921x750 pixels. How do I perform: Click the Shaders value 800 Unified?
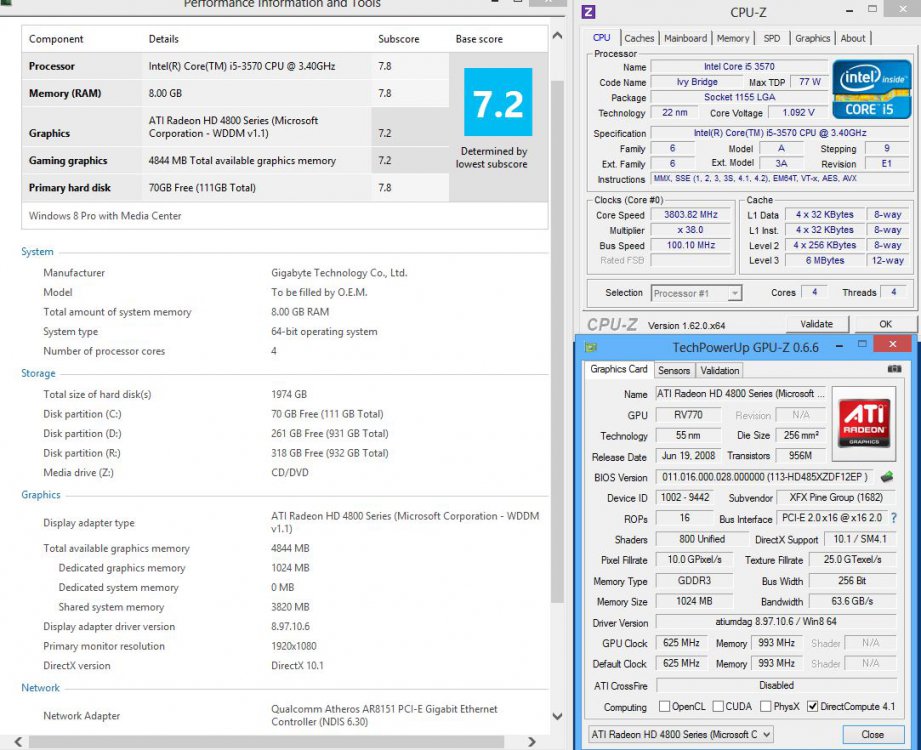(701, 539)
